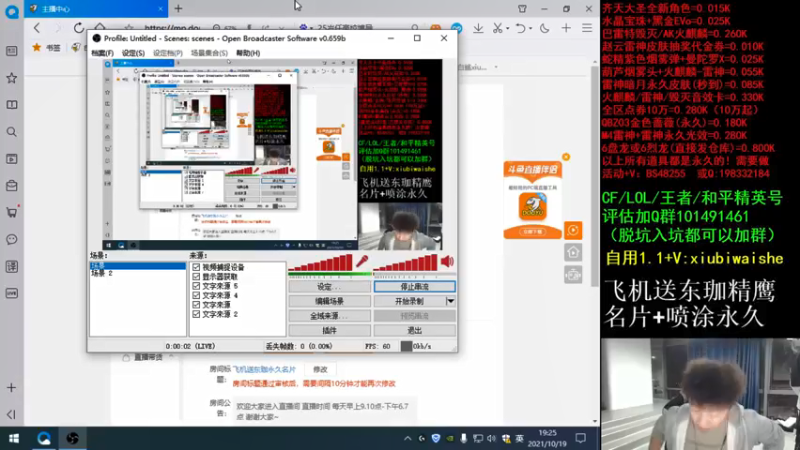Viewport: 800px width, 450px height.
Task: Click the add plus icon in left sidebar
Action: 11,388
